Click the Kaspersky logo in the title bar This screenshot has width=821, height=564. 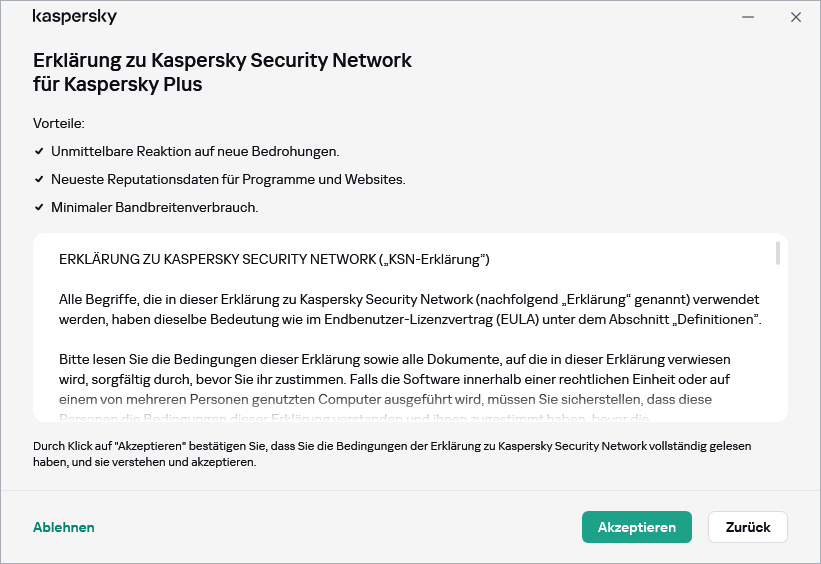tap(75, 17)
